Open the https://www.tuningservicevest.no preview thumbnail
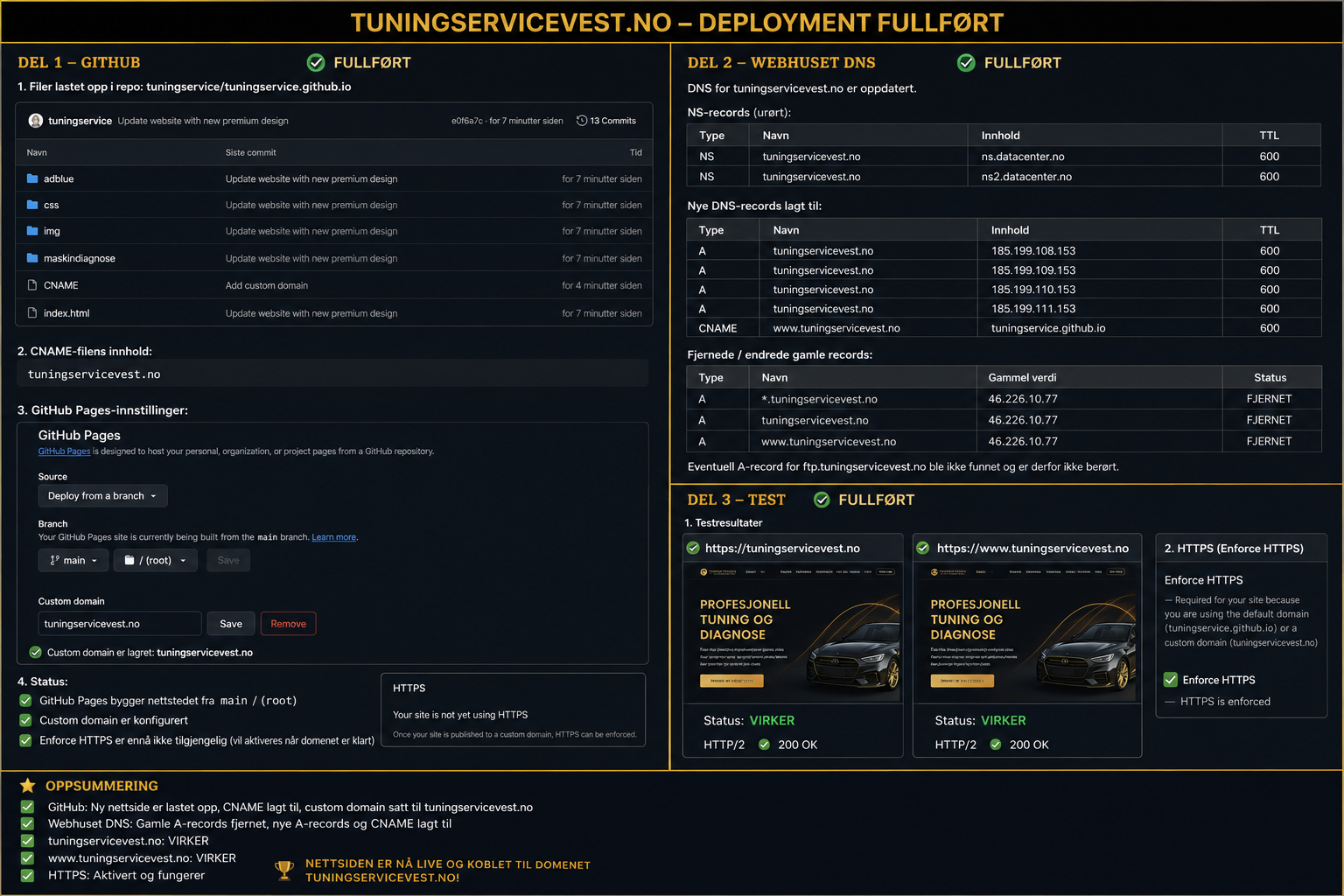1344x896 pixels. (1027, 632)
